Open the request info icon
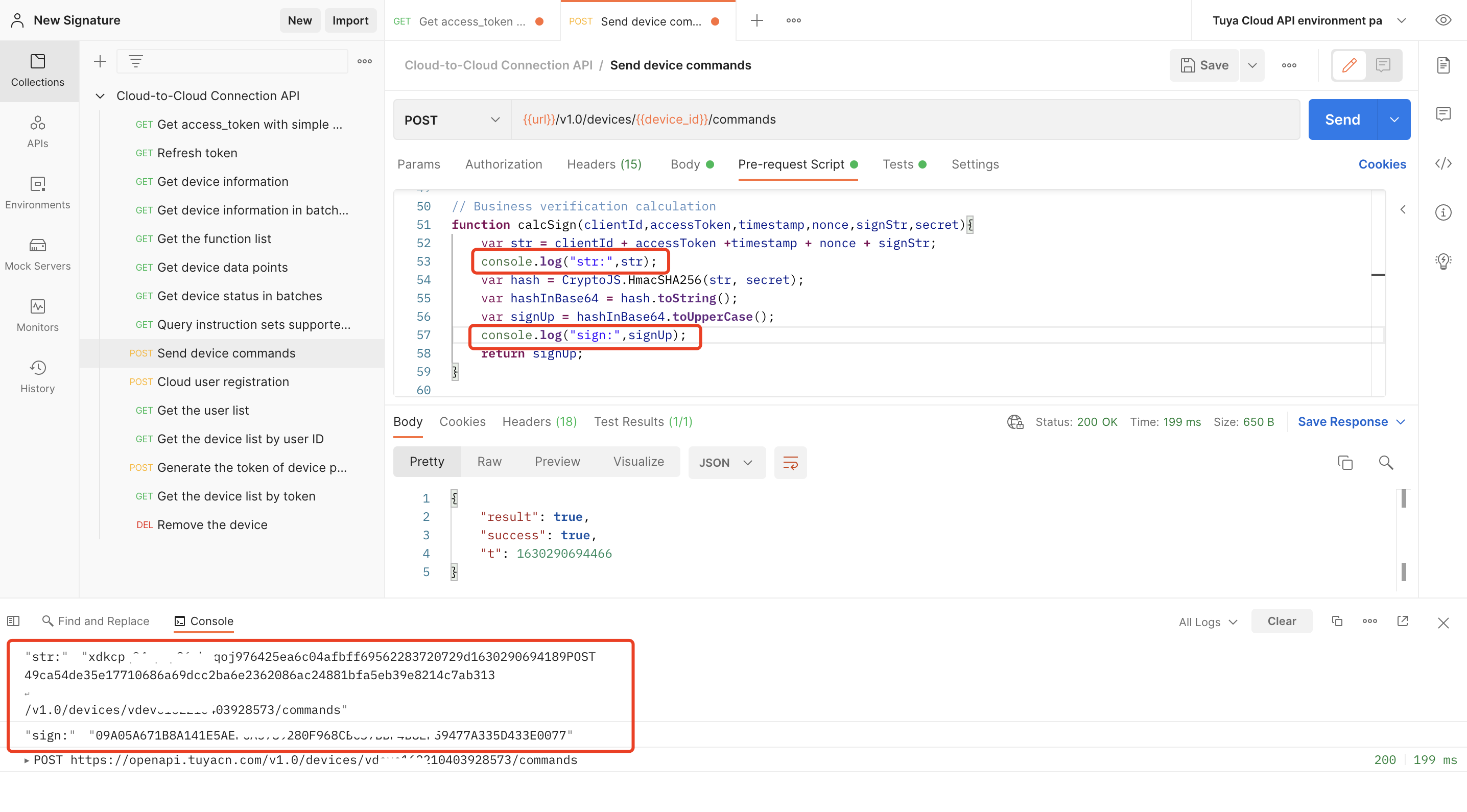Screen dimensions: 1467x812 click(x=1442, y=212)
